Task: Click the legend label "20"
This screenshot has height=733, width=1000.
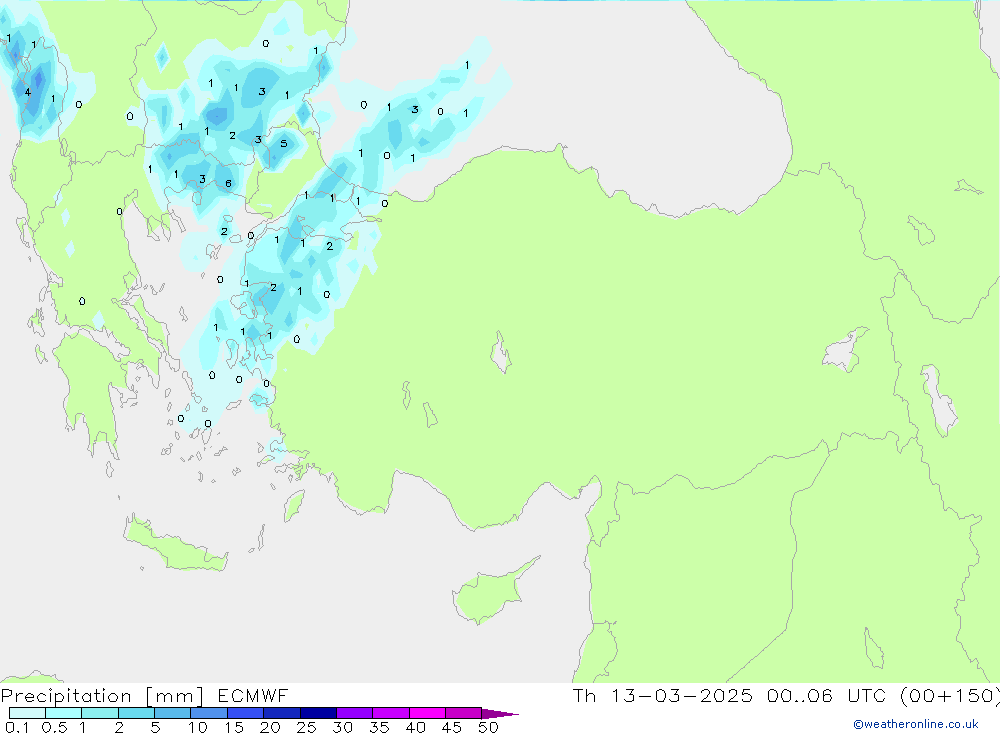Action: (270, 727)
